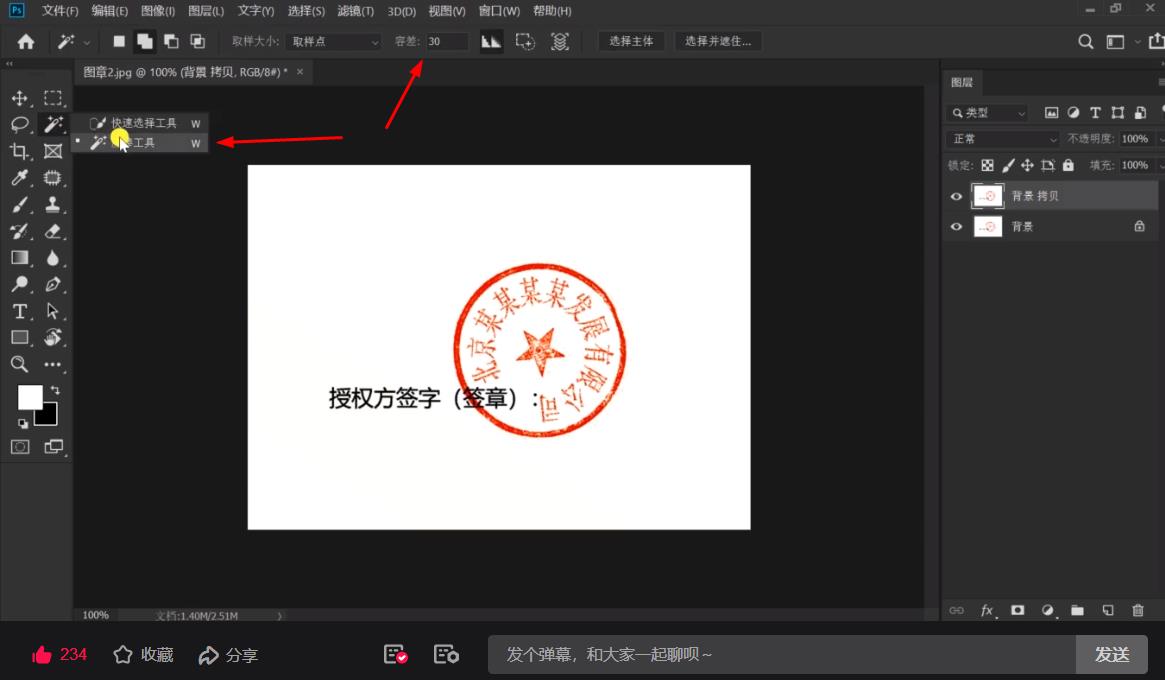
Task: Open the white foreground color swatch
Action: [29, 397]
